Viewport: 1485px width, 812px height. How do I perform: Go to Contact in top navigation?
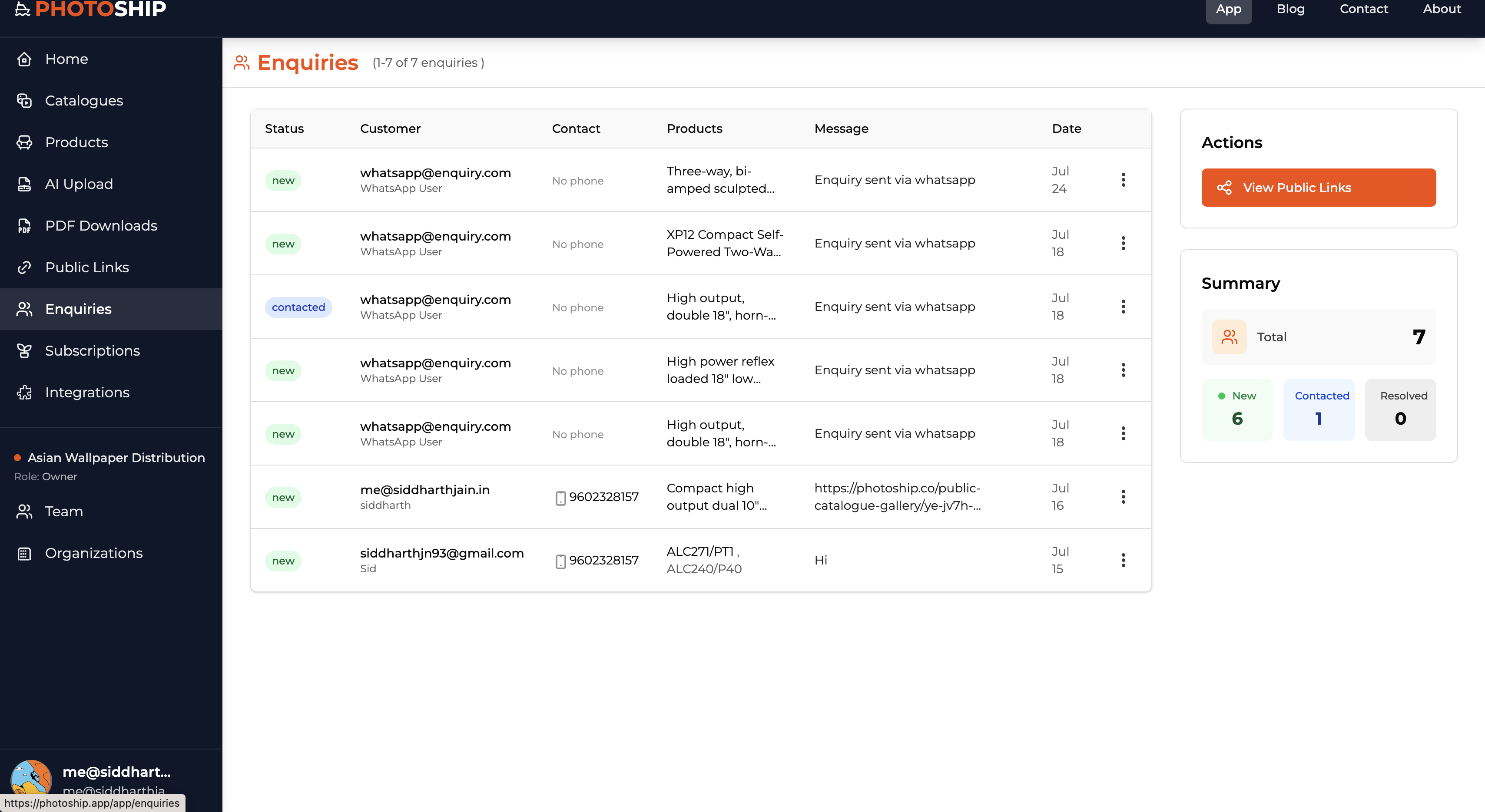click(1363, 9)
